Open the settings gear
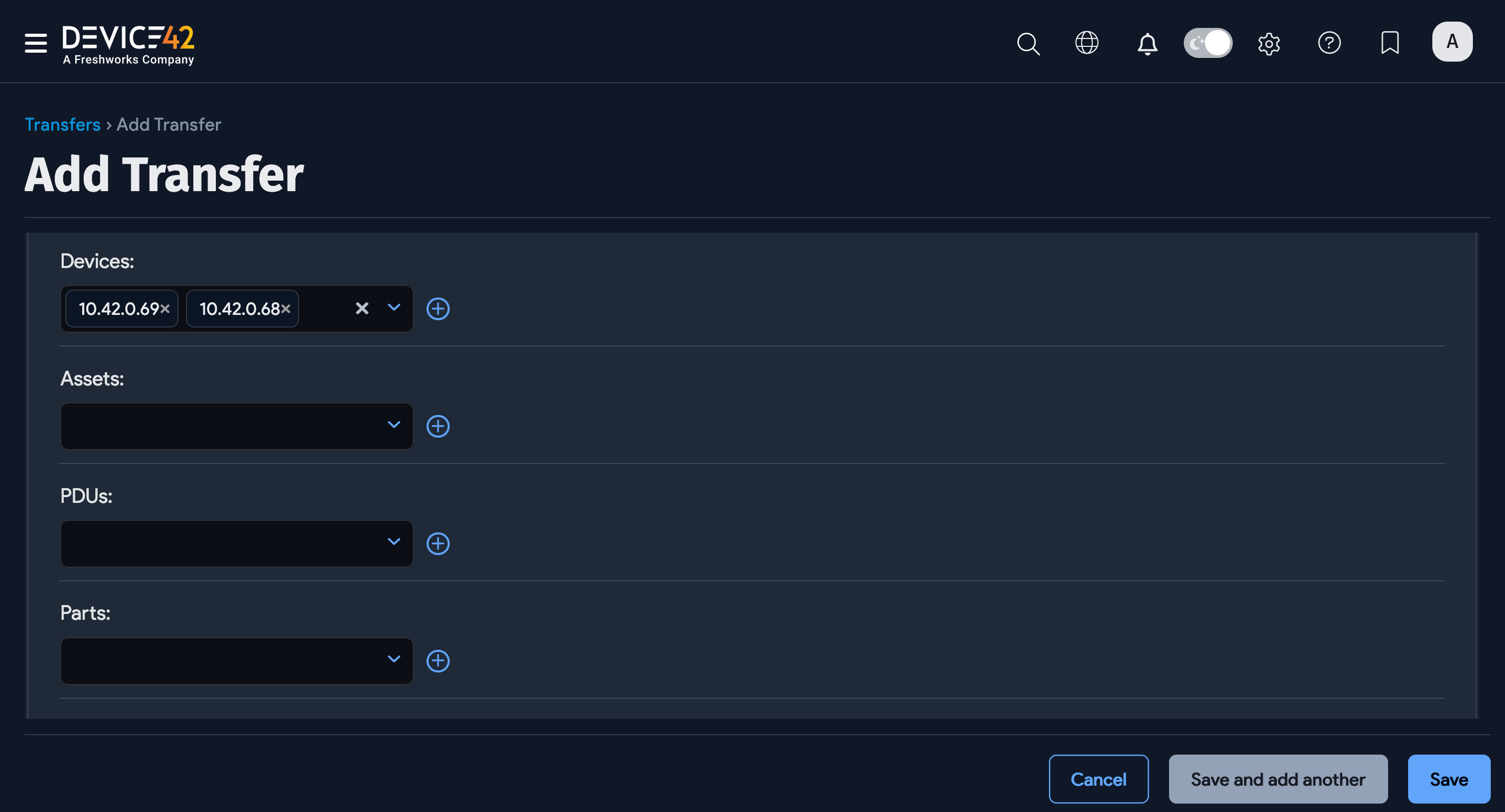The height and width of the screenshot is (812, 1505). [x=1269, y=43]
